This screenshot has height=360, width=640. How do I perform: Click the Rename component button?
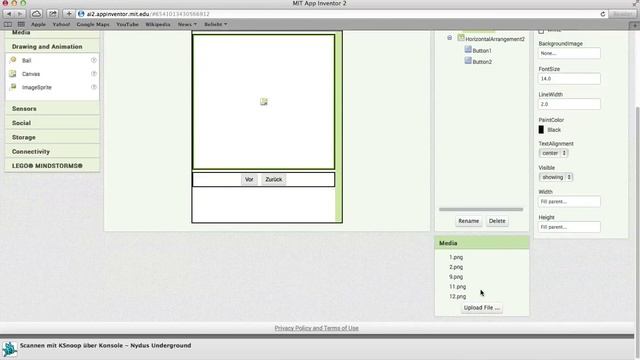(468, 221)
